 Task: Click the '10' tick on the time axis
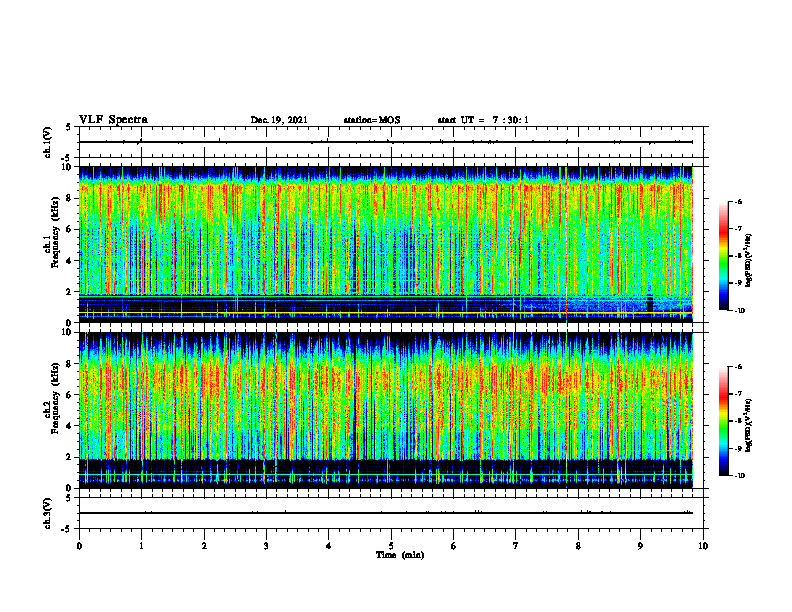tap(703, 546)
